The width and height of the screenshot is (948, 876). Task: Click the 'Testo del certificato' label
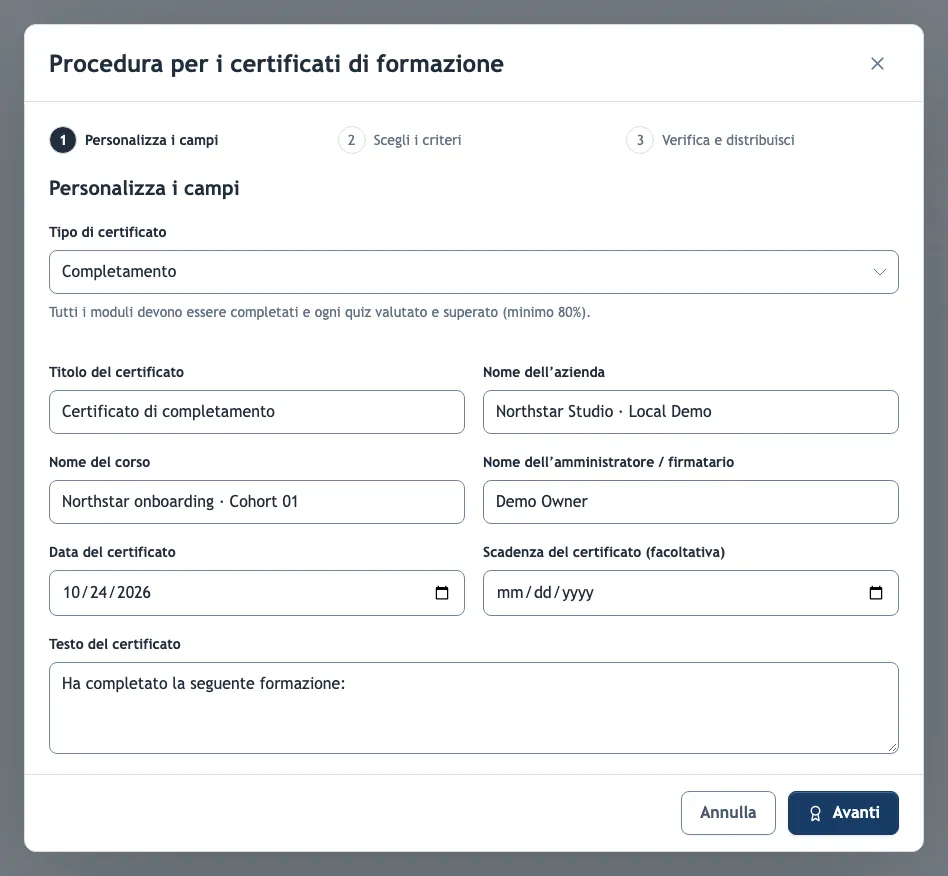[x=115, y=644]
